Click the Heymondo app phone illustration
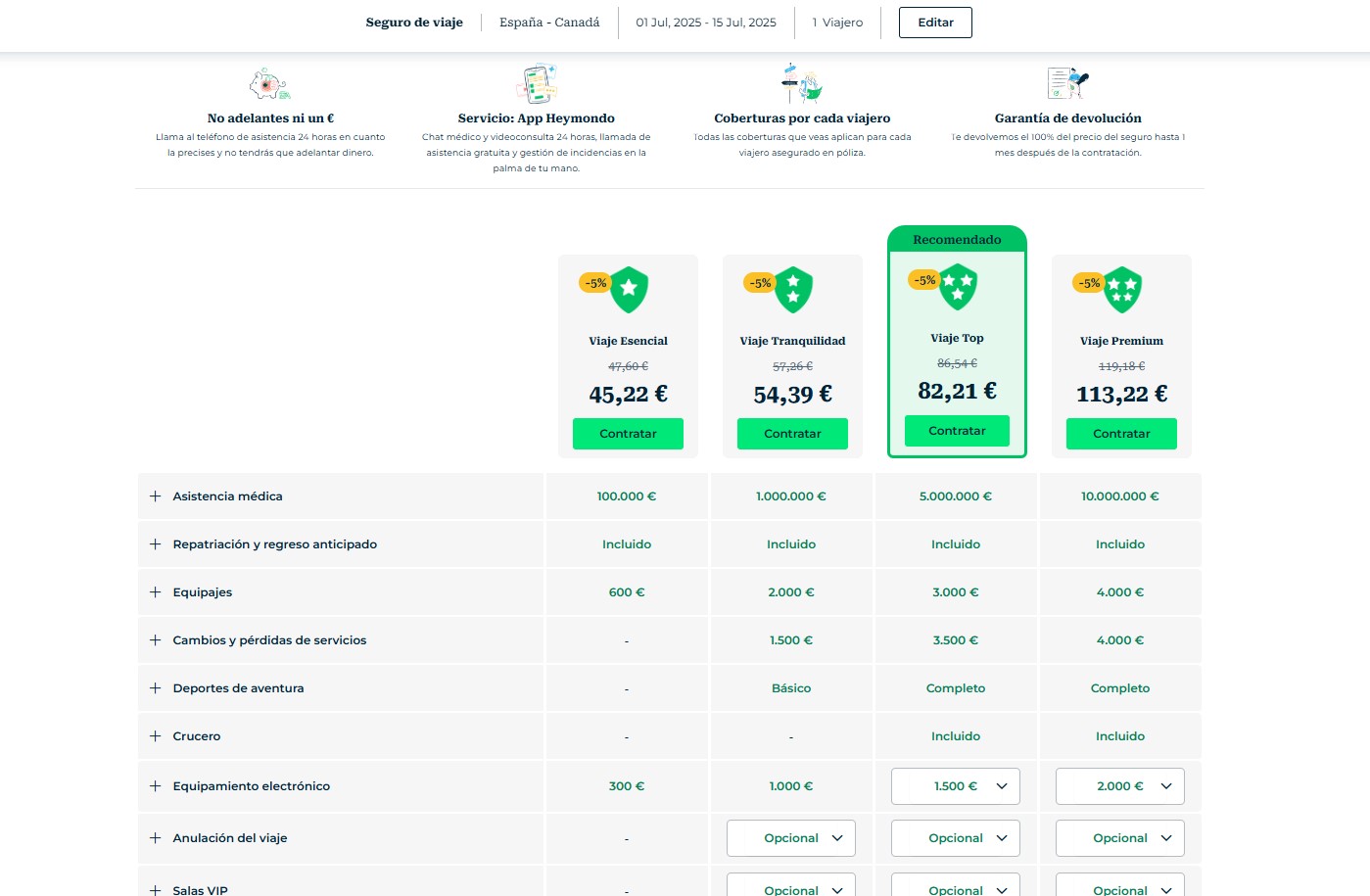1370x896 pixels. point(537,84)
